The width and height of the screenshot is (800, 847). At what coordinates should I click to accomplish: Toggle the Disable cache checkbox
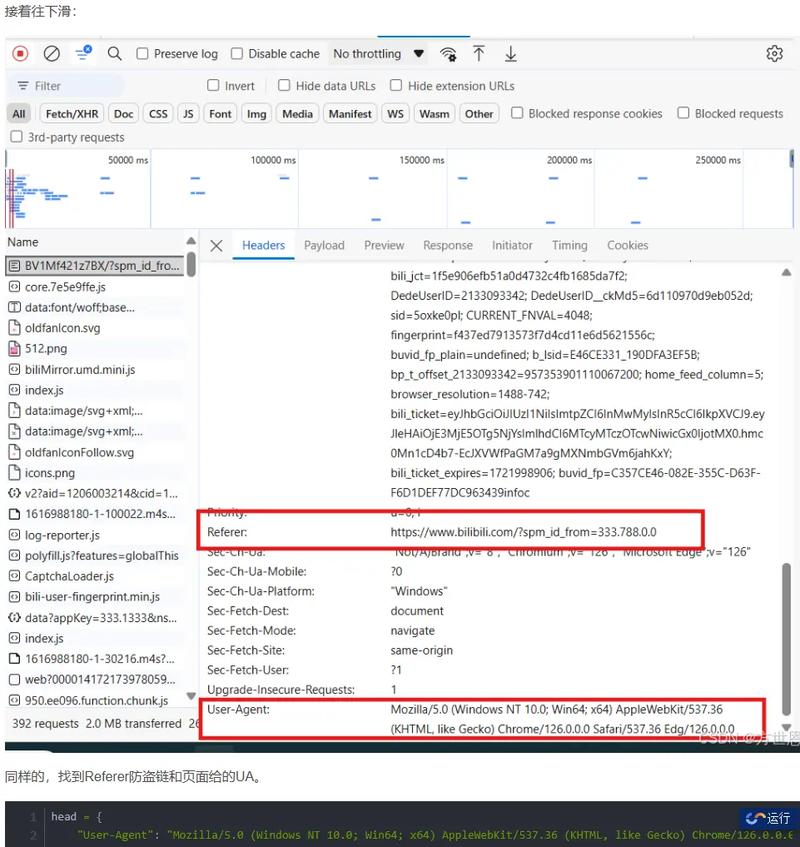tap(237, 54)
